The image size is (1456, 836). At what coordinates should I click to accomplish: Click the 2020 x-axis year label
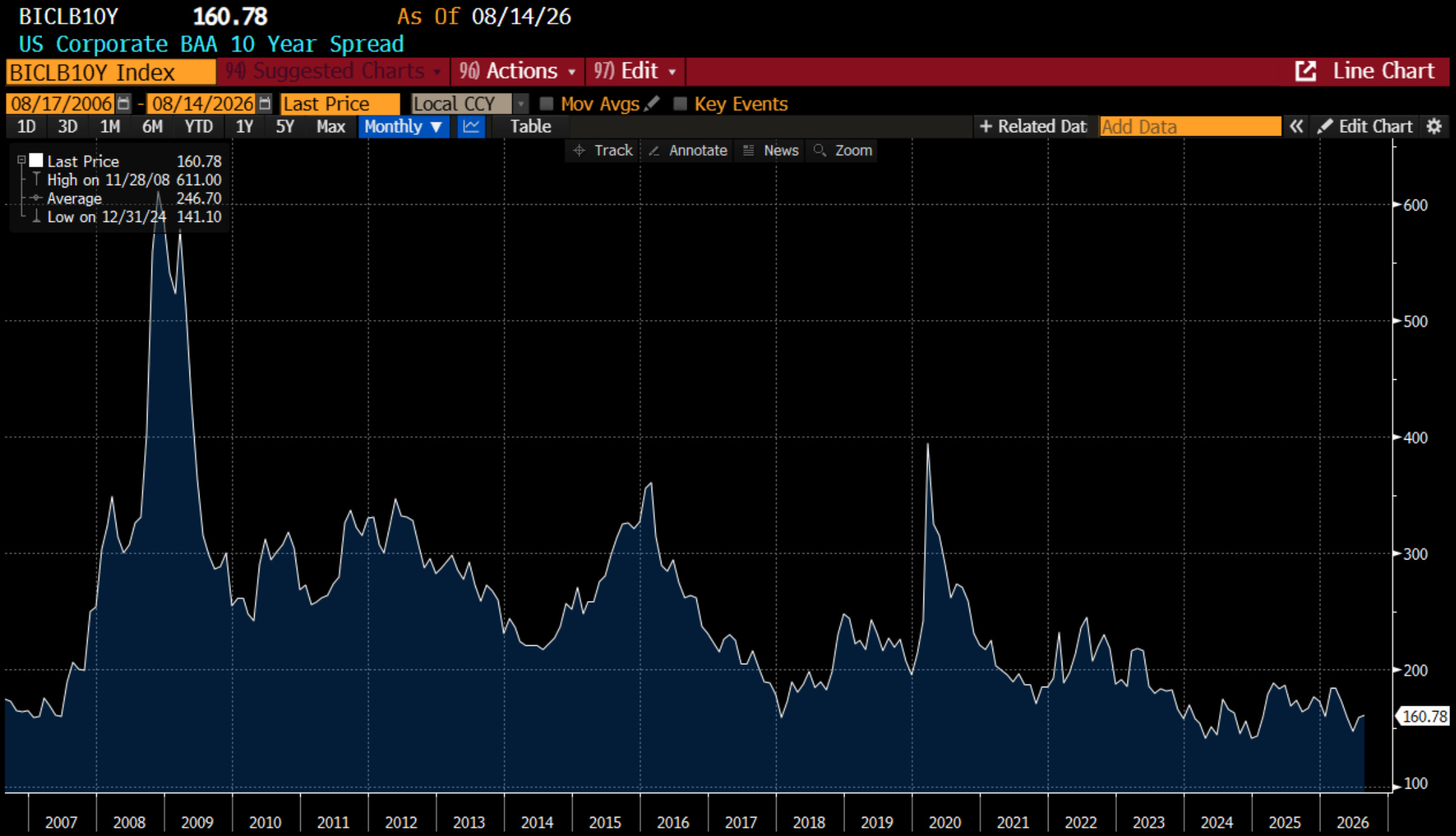click(945, 822)
